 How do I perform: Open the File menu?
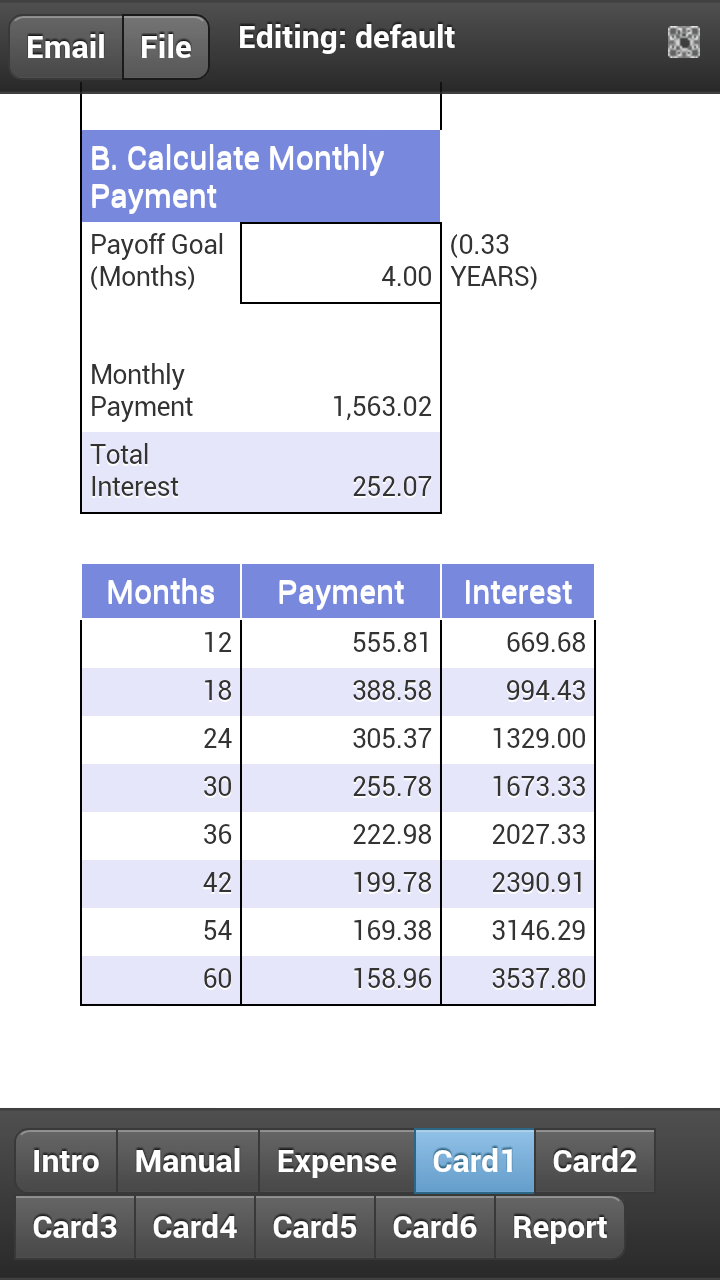[166, 47]
